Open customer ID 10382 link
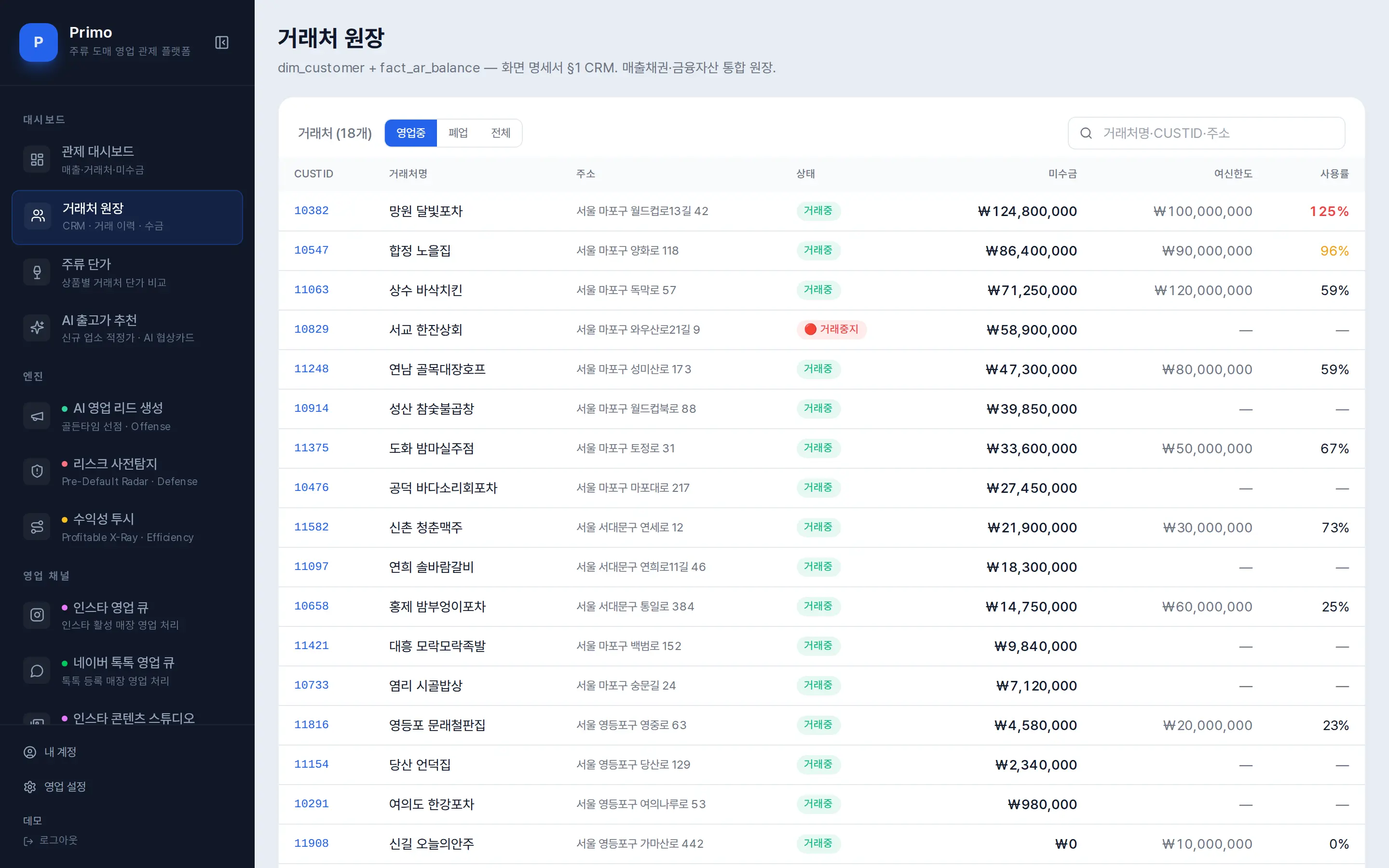Image resolution: width=1389 pixels, height=868 pixels. (312, 211)
